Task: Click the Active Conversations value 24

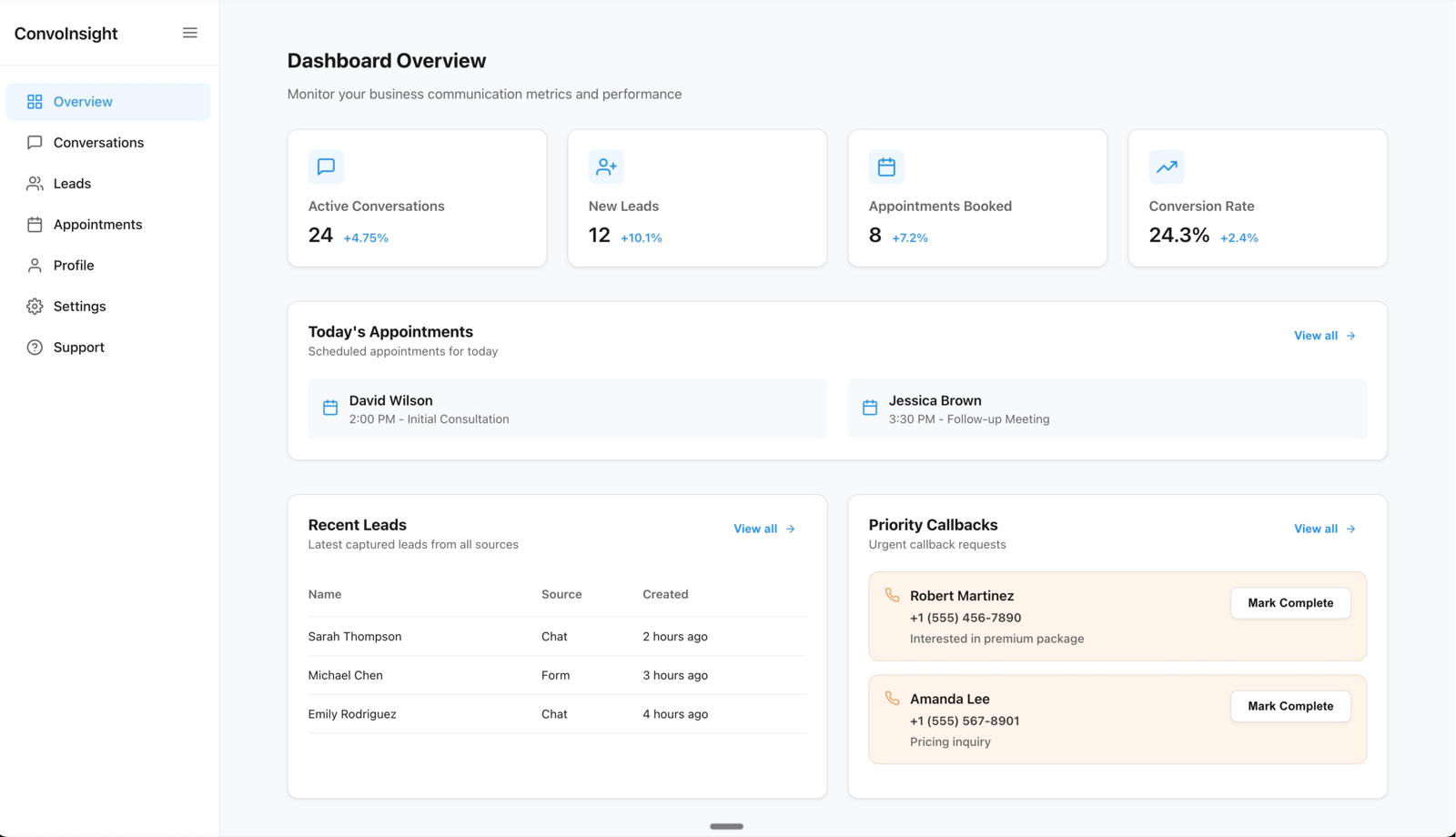Action: [x=320, y=236]
